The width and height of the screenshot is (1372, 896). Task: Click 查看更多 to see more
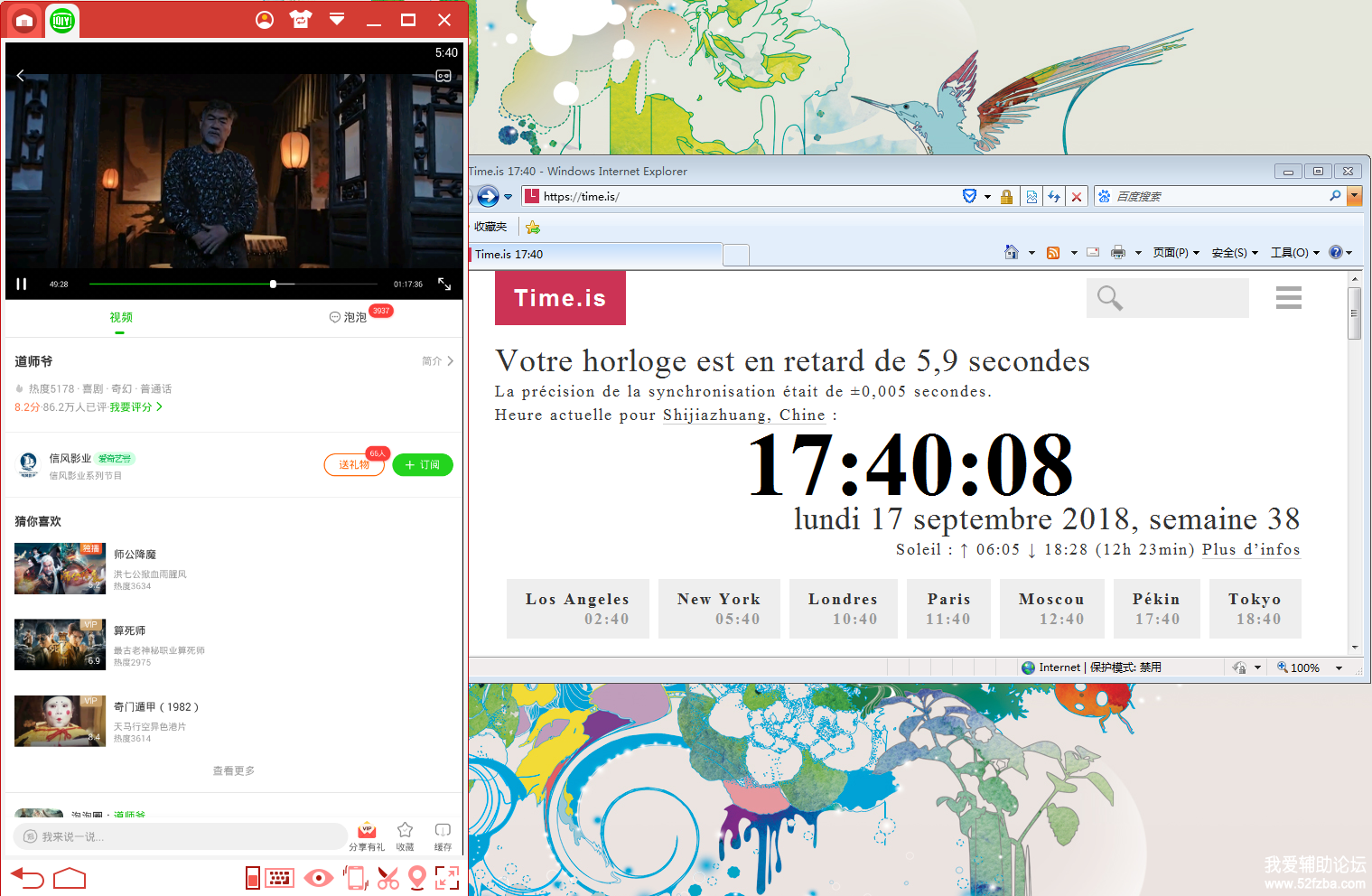pyautogui.click(x=234, y=770)
